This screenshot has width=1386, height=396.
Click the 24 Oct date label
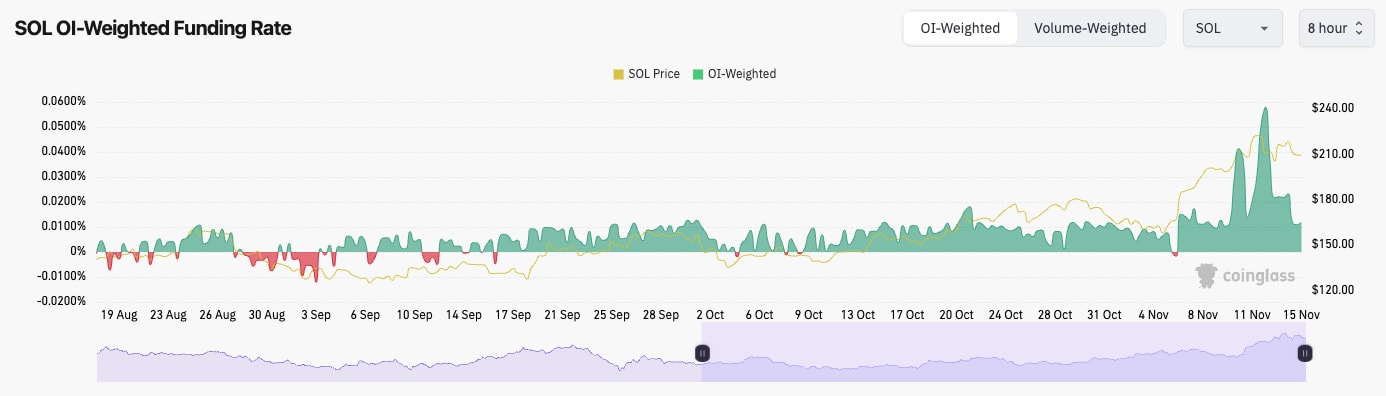pyautogui.click(x=1005, y=315)
